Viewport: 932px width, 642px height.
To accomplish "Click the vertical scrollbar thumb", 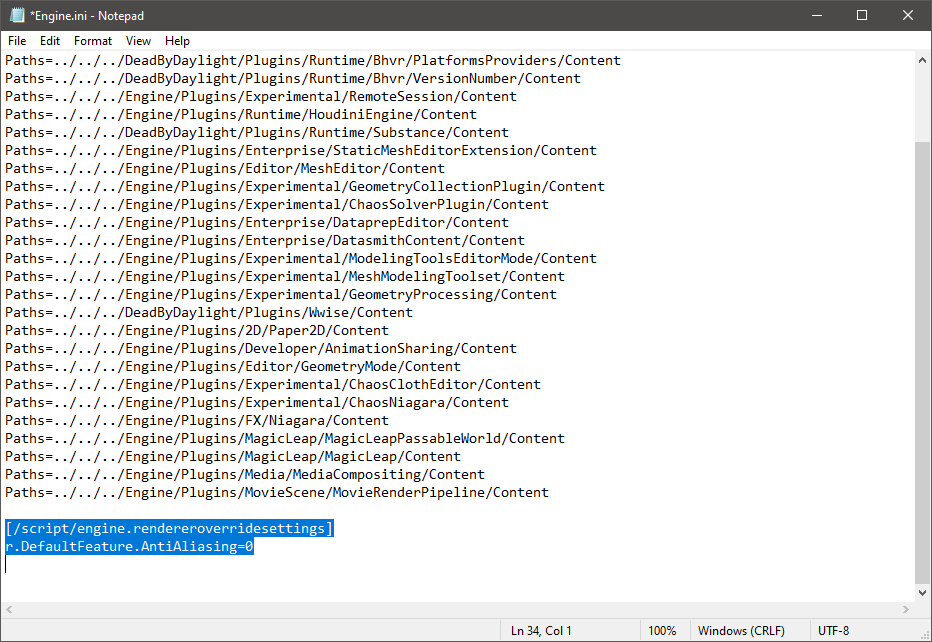I will pos(922,360).
